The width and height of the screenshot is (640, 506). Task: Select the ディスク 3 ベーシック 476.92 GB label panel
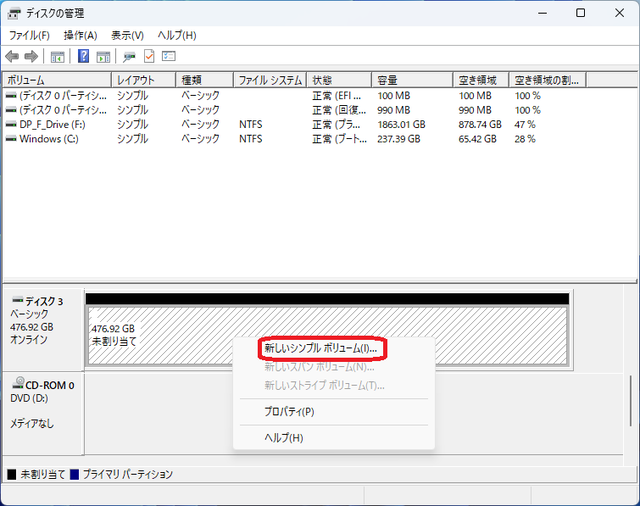[x=43, y=329]
